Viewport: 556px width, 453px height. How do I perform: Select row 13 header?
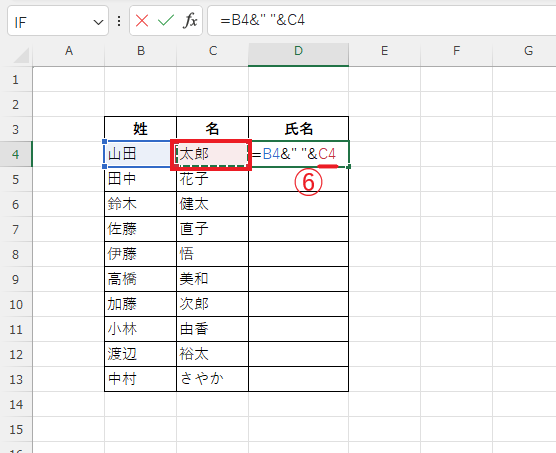coord(16,379)
